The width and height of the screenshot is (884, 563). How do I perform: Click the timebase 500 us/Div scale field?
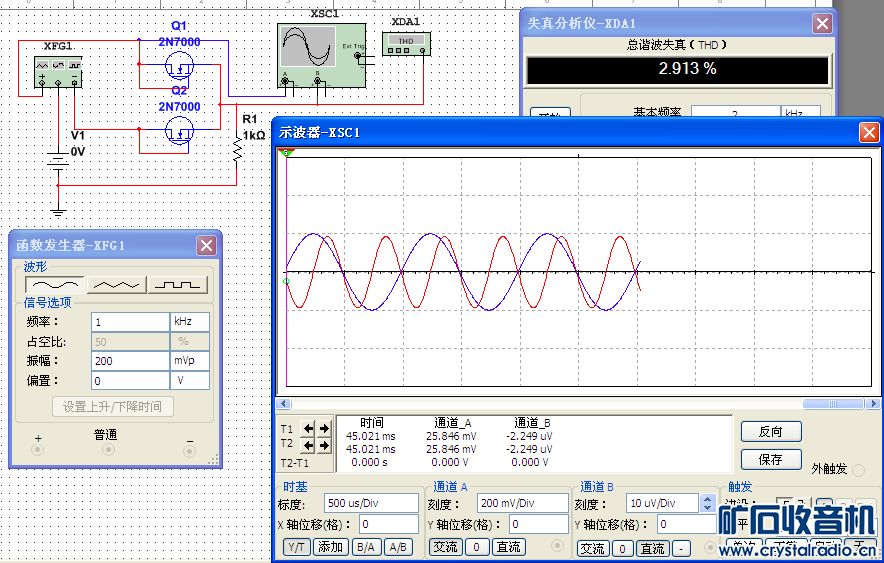click(x=370, y=503)
